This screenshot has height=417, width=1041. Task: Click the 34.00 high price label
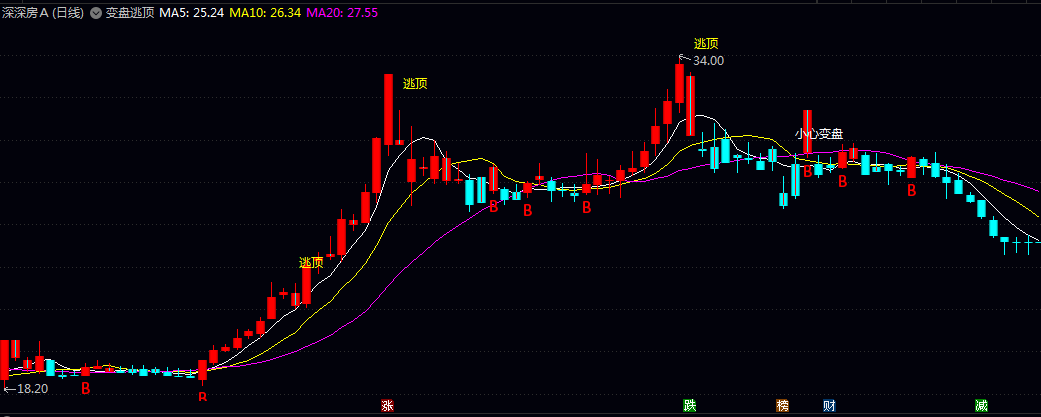point(708,61)
